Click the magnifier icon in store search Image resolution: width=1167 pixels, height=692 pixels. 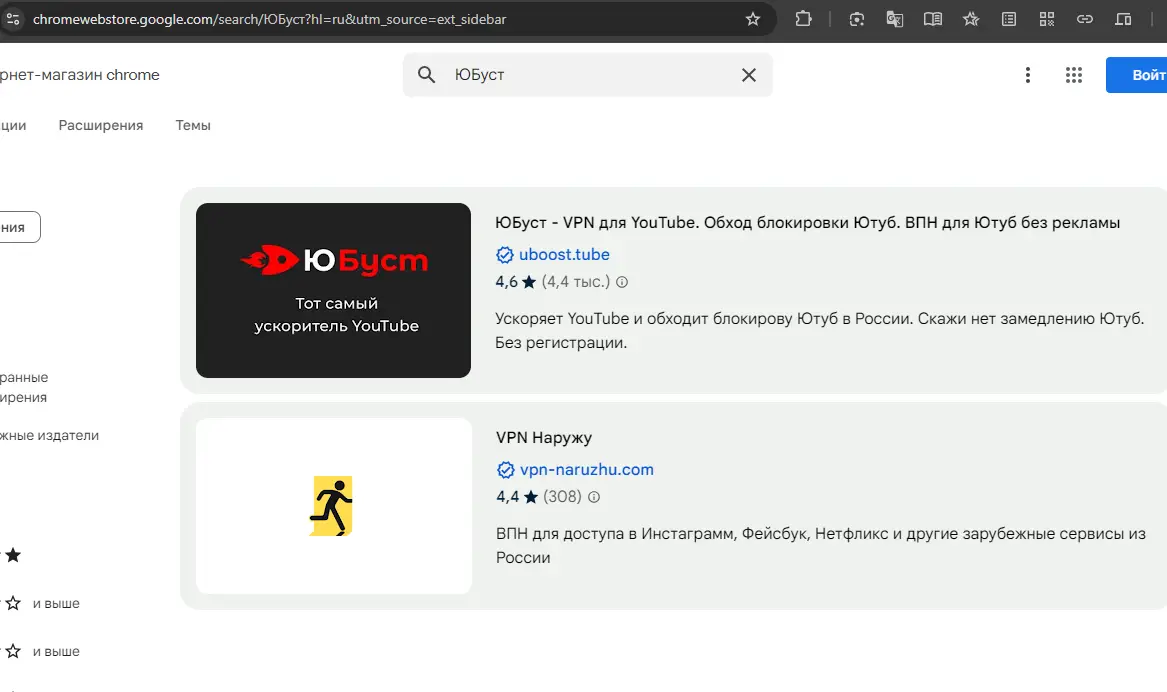point(426,74)
